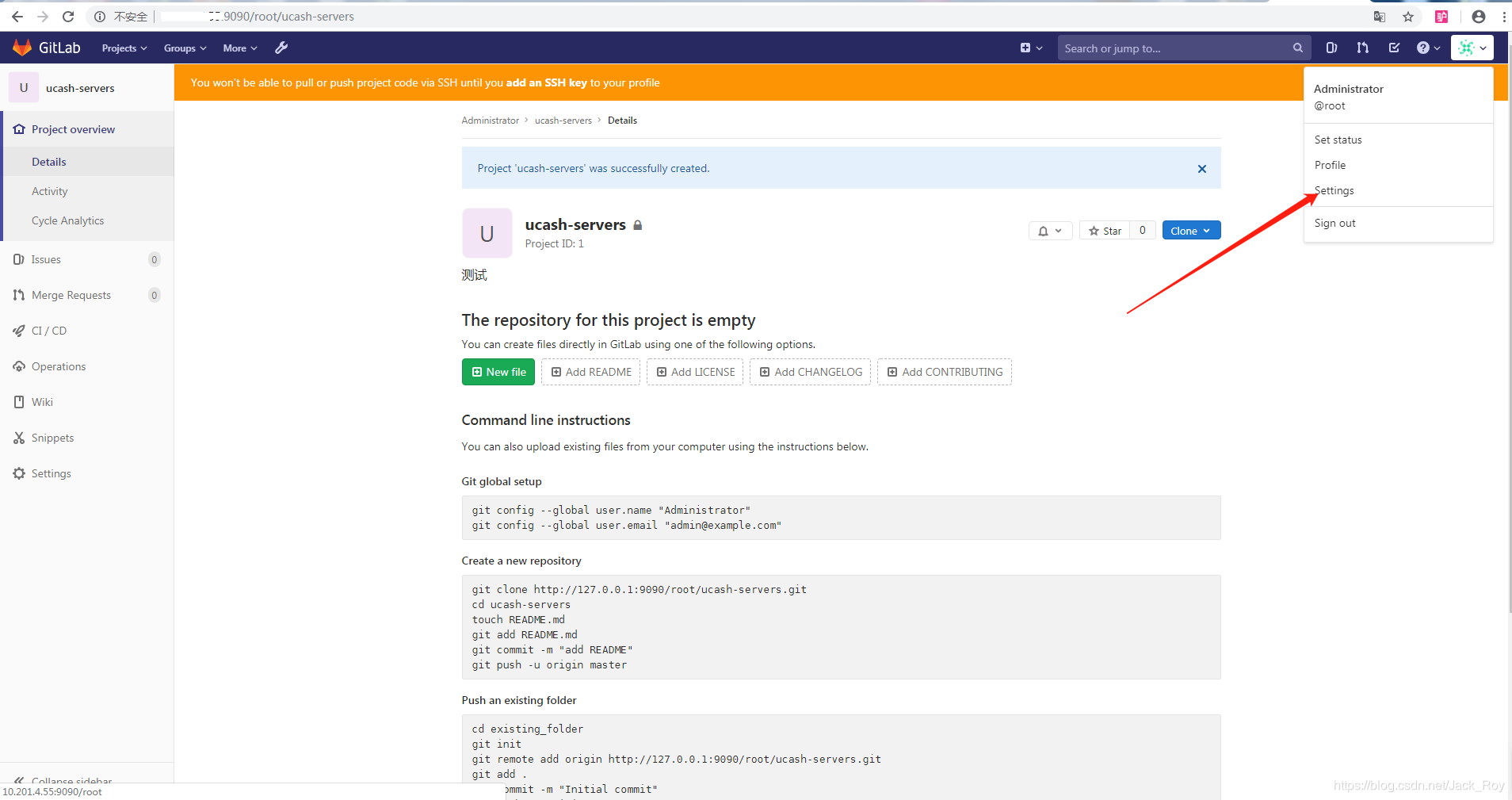
Task: Click Add CHANGELOG button
Action: (x=811, y=372)
